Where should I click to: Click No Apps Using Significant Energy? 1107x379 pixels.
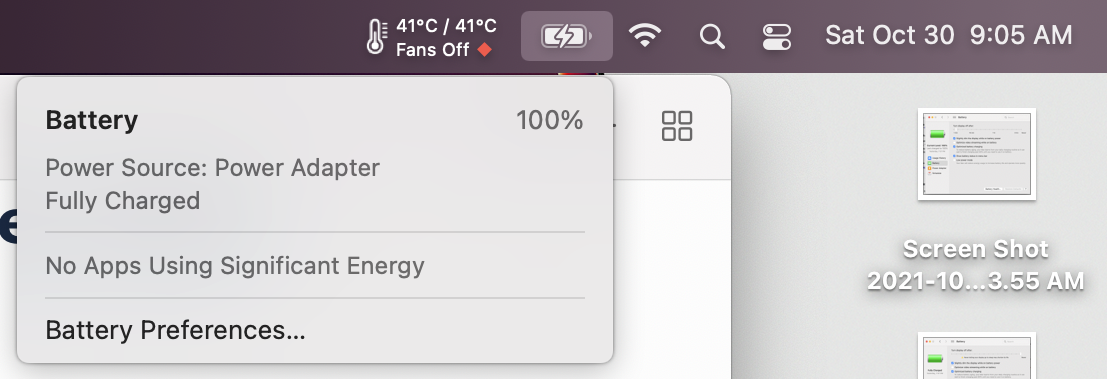[235, 266]
